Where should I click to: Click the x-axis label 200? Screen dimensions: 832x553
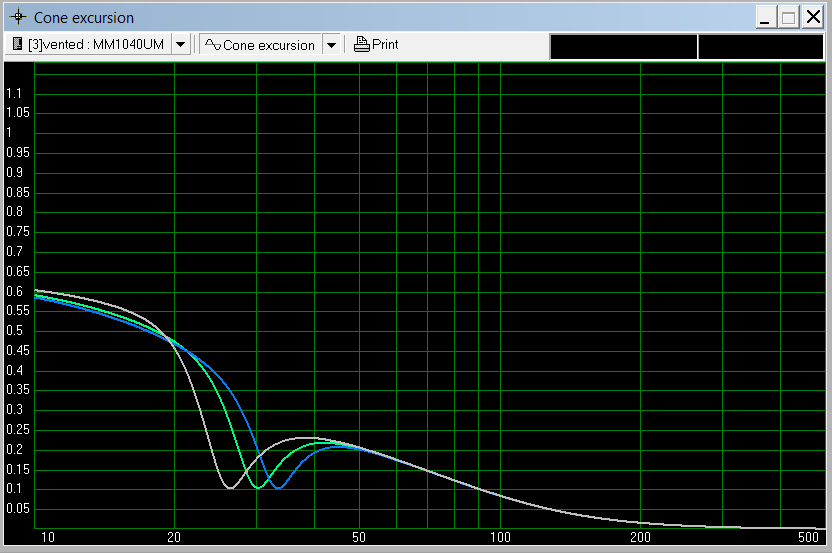[x=640, y=537]
